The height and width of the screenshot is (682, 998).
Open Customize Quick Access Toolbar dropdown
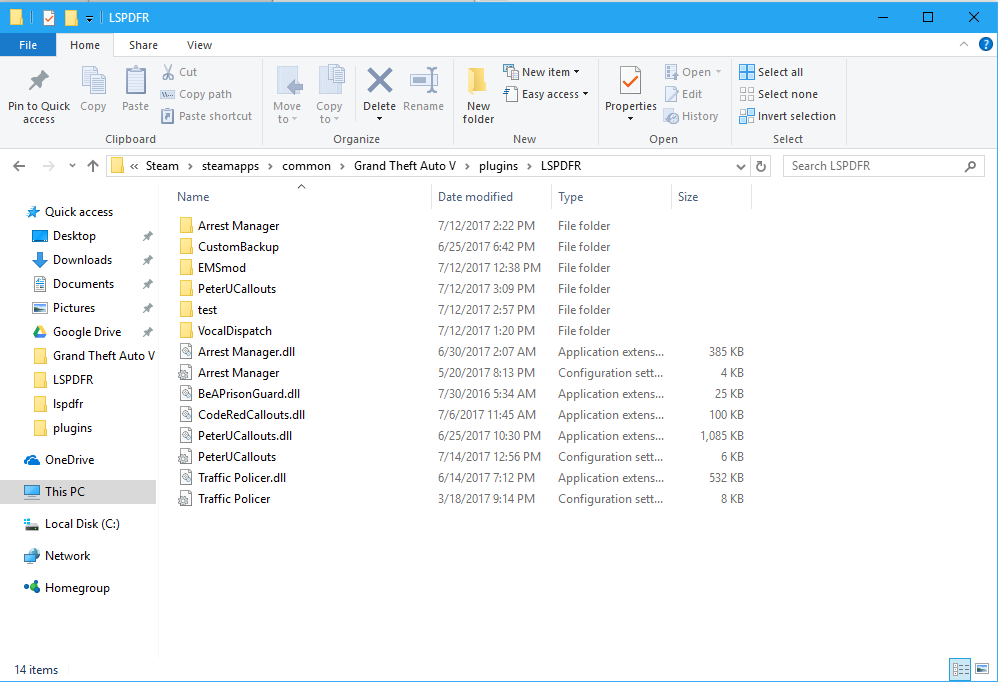pyautogui.click(x=90, y=18)
